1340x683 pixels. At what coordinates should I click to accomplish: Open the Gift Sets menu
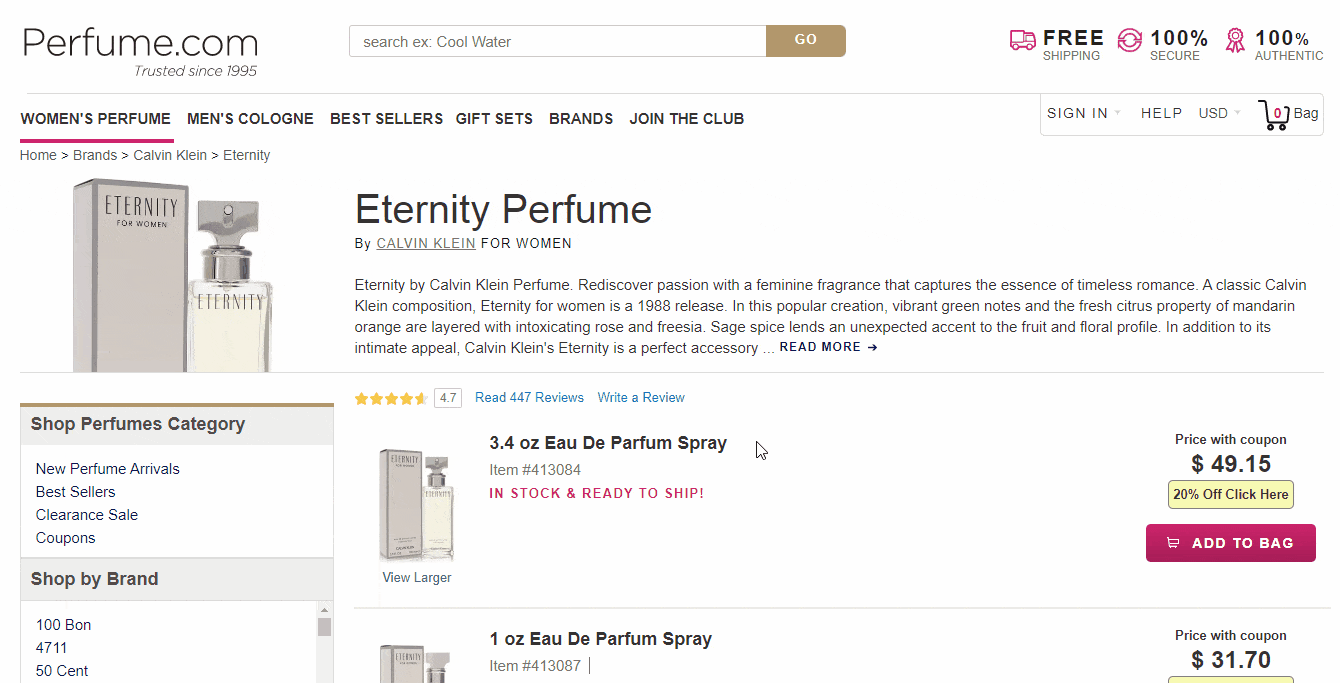click(494, 118)
